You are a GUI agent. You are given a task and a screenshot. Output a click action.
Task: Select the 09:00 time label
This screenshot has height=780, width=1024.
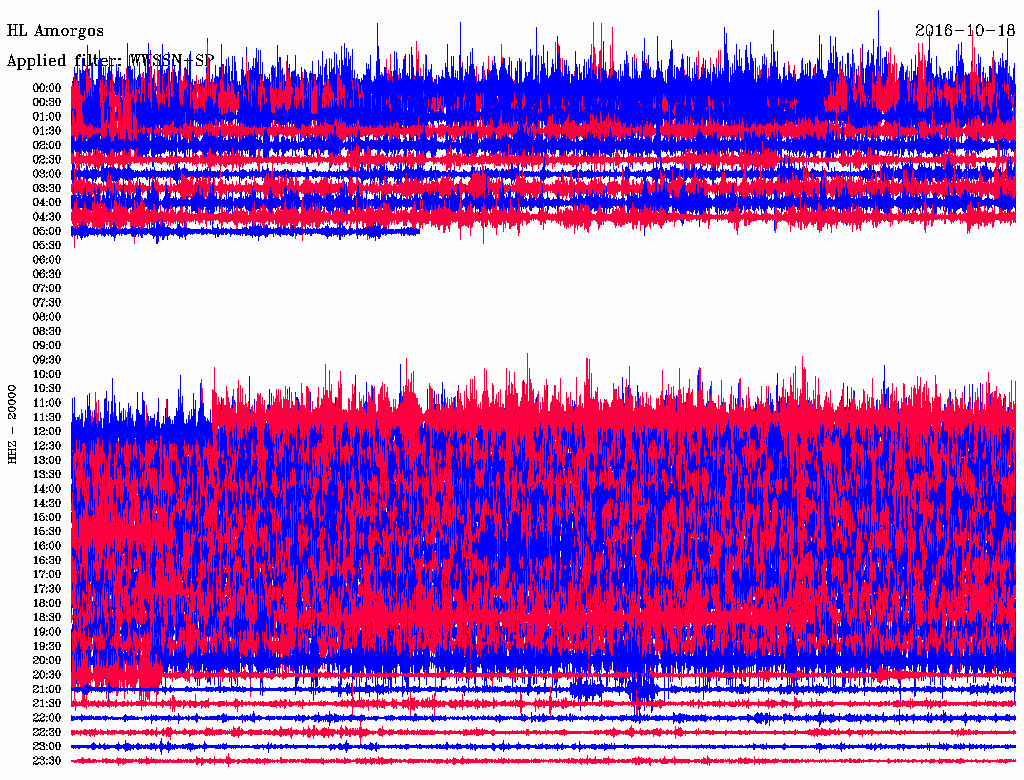47,345
